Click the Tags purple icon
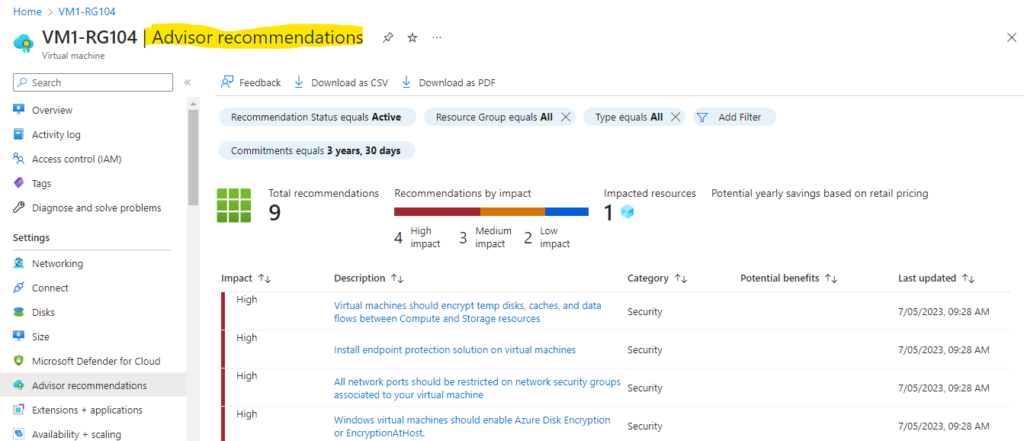The image size is (1024, 441). pos(19,183)
